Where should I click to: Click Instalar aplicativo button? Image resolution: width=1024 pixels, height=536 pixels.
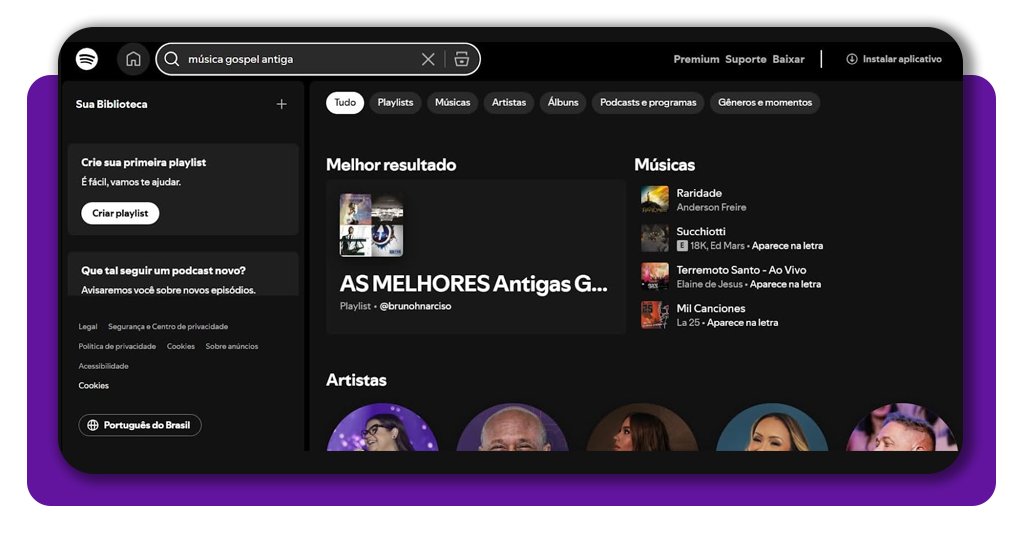(894, 59)
